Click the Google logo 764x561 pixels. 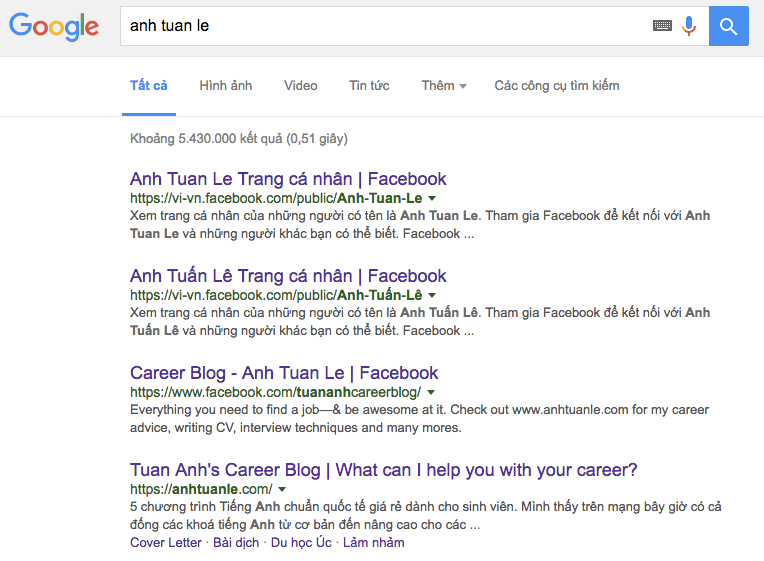(54, 26)
